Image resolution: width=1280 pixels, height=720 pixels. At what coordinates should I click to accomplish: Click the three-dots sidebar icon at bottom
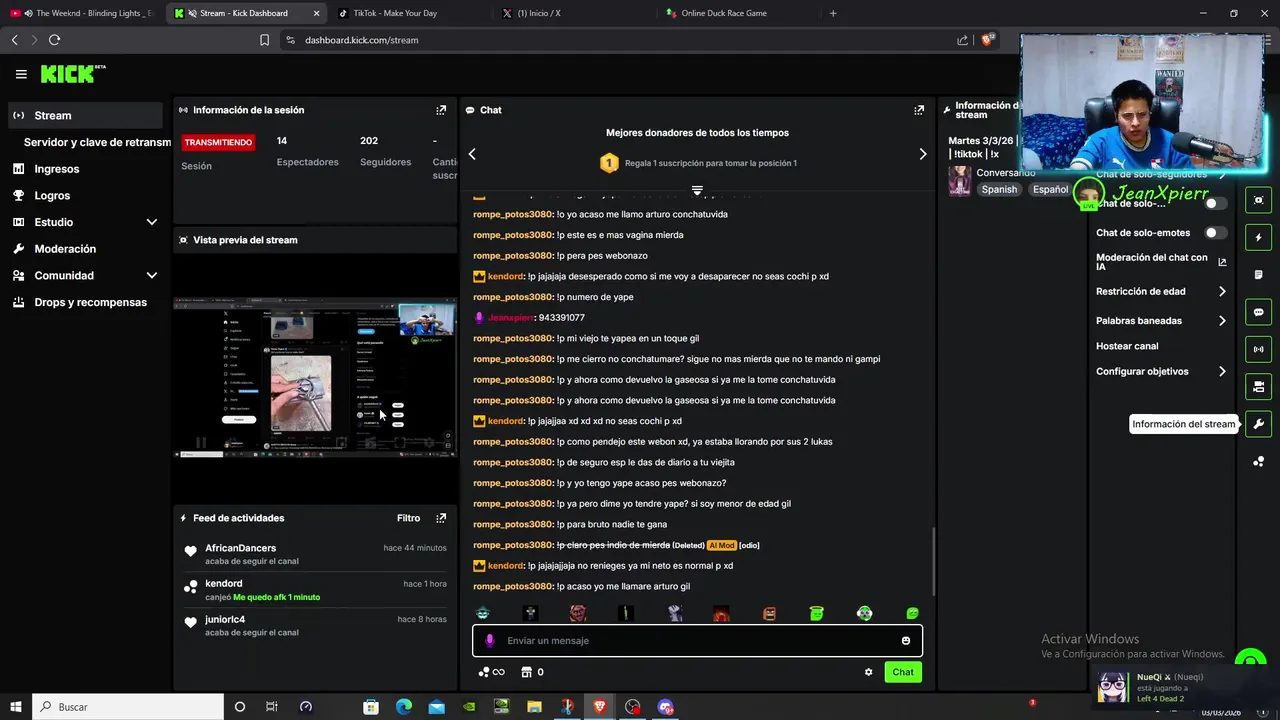point(1258,461)
